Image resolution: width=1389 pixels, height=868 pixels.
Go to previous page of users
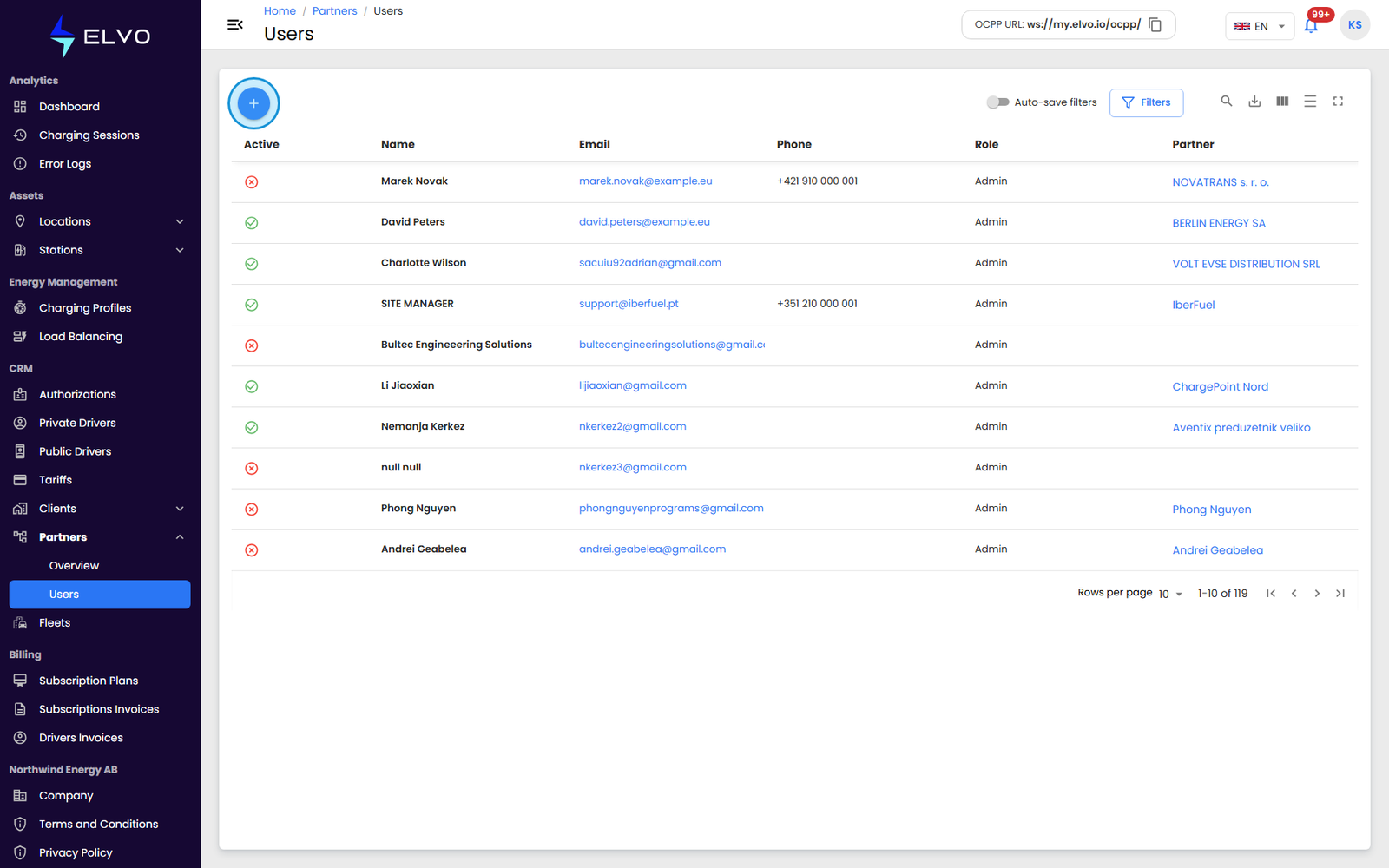pyautogui.click(x=1294, y=594)
